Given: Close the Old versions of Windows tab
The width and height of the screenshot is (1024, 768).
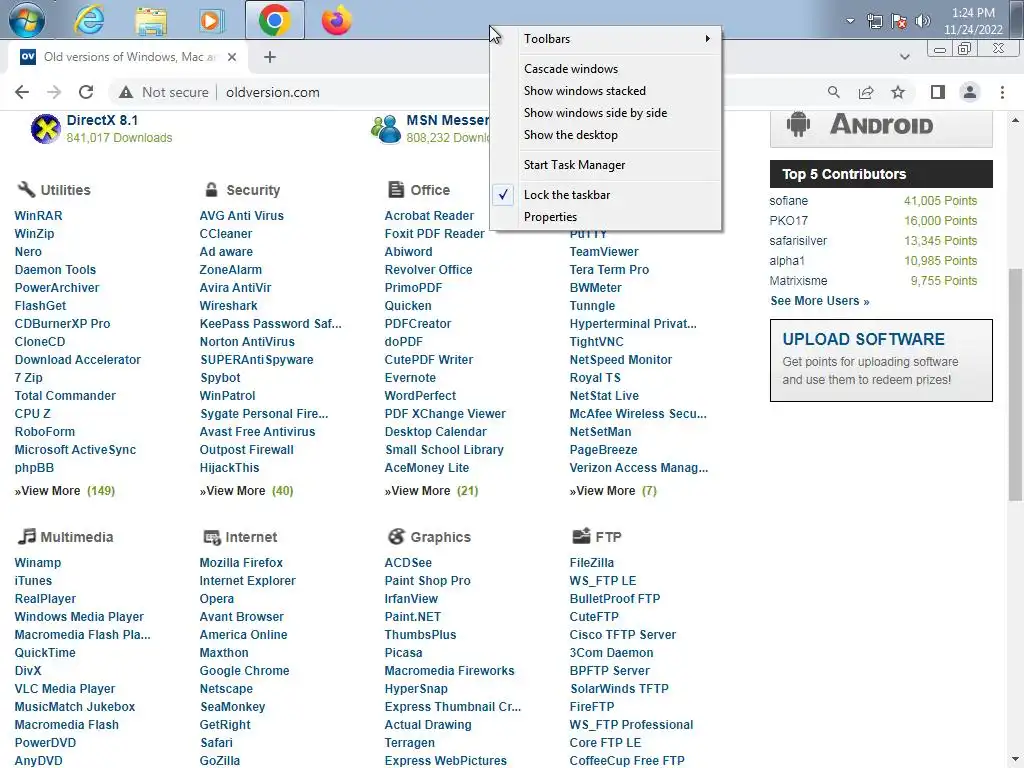Looking at the screenshot, I should [x=232, y=57].
